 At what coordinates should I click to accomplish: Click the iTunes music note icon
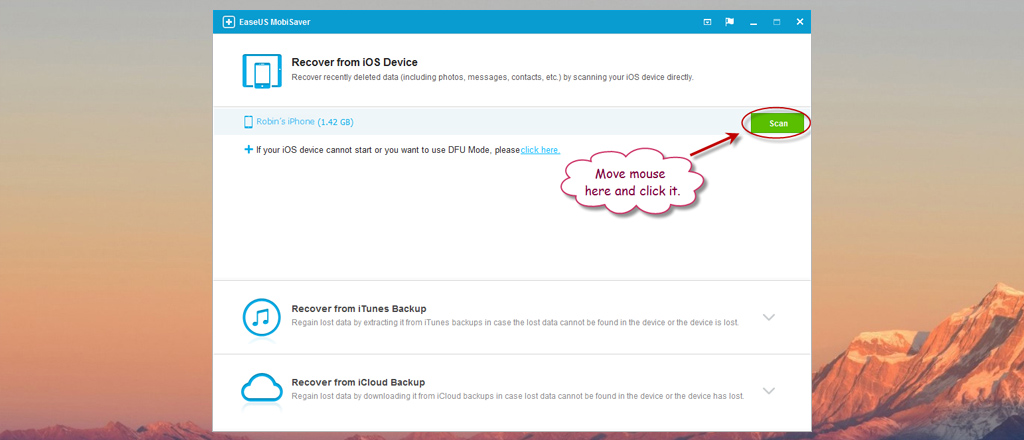[261, 317]
